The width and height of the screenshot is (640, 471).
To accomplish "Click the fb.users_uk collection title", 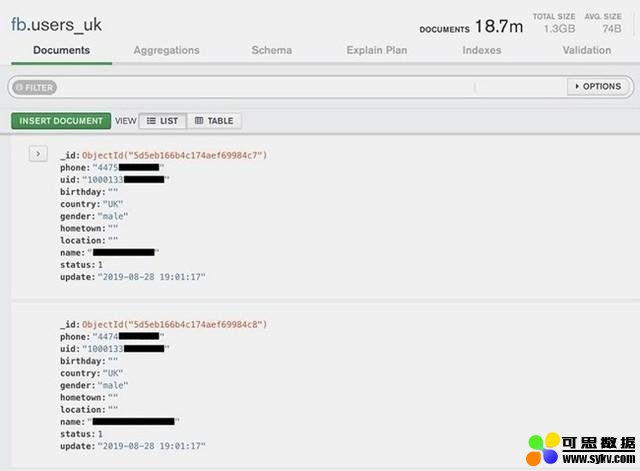I will coord(56,24).
